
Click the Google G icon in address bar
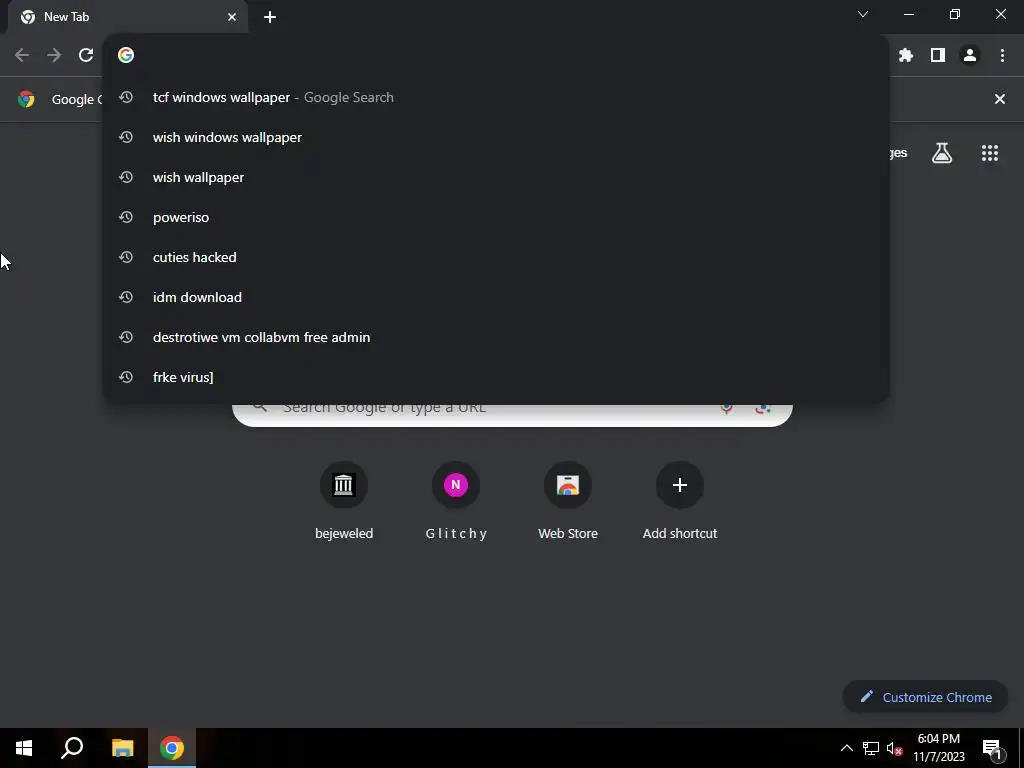click(126, 55)
